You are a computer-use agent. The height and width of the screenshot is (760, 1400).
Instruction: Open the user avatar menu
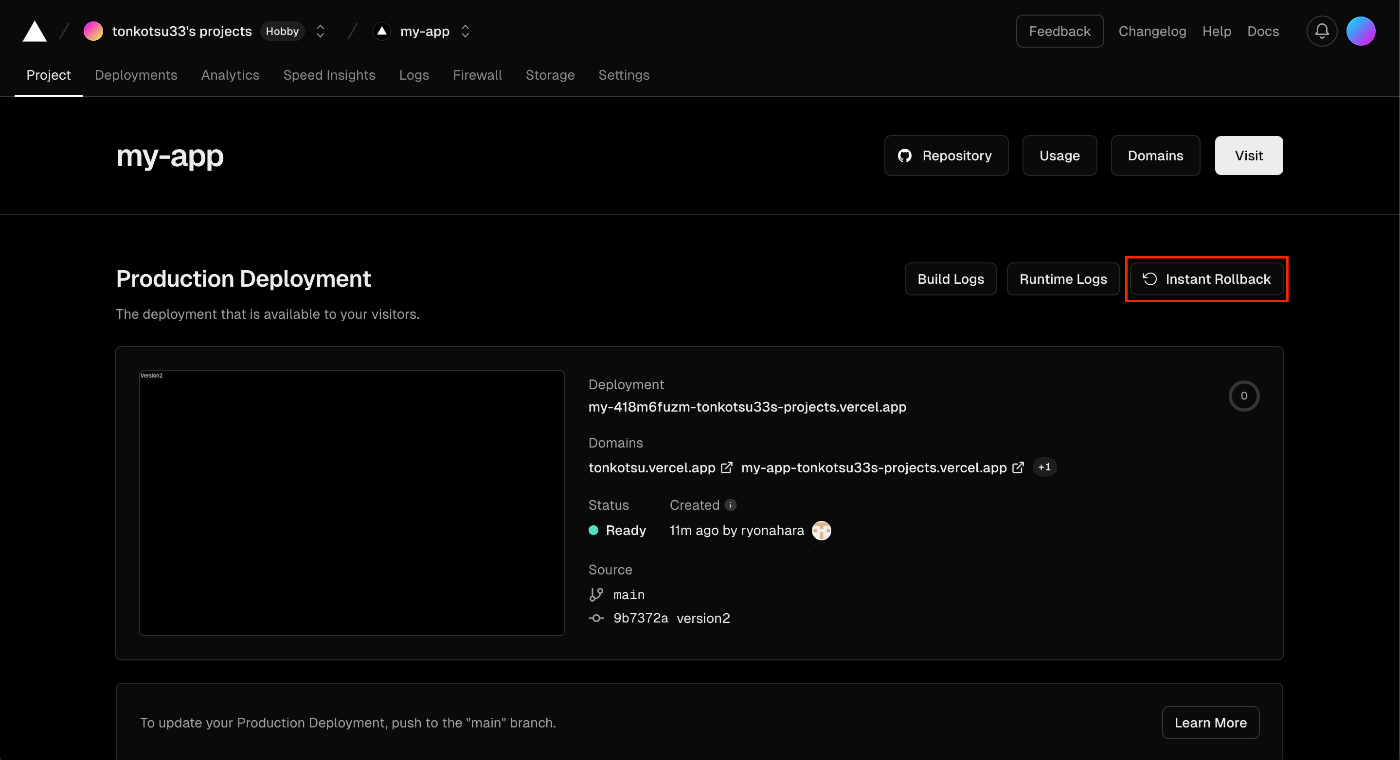click(1361, 31)
